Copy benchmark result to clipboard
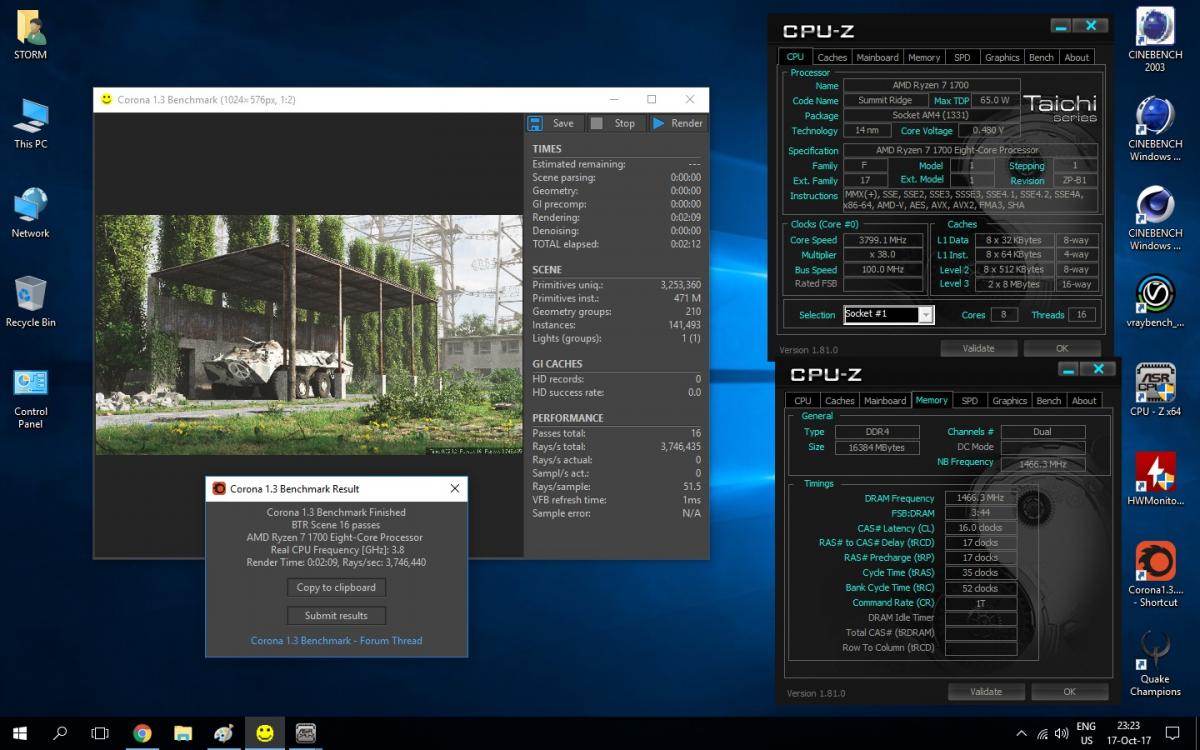 pyautogui.click(x=336, y=588)
